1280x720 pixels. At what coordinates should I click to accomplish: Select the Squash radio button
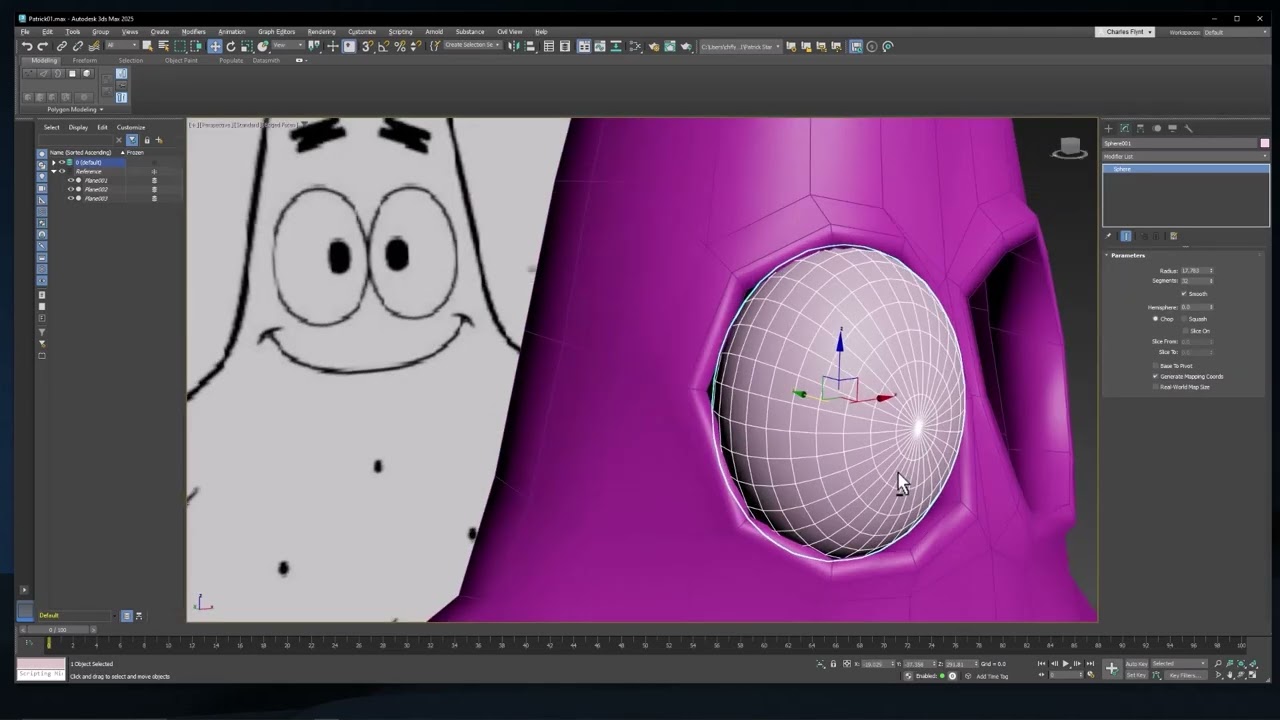pos(1184,319)
